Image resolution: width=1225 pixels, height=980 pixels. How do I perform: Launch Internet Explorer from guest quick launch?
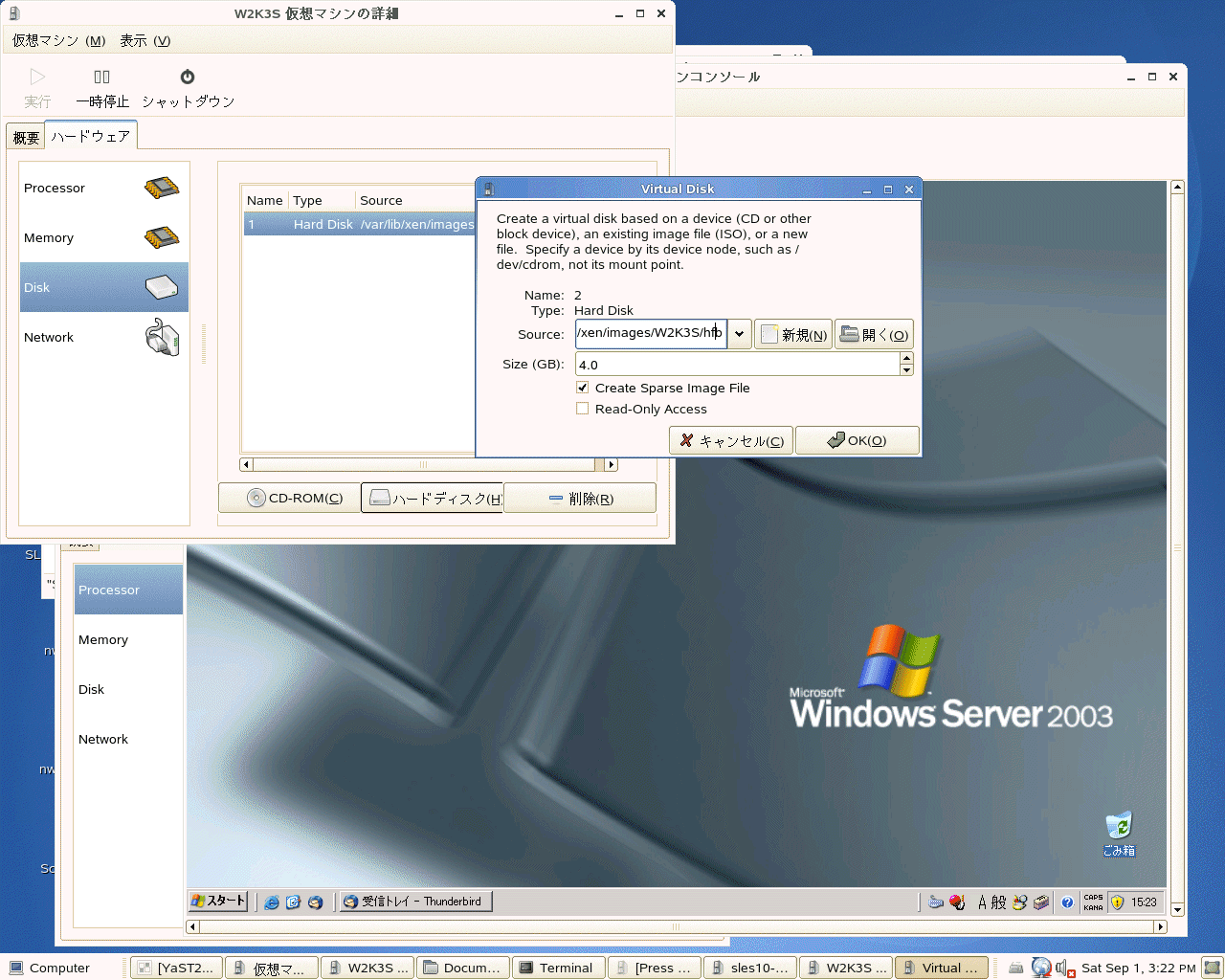(272, 902)
